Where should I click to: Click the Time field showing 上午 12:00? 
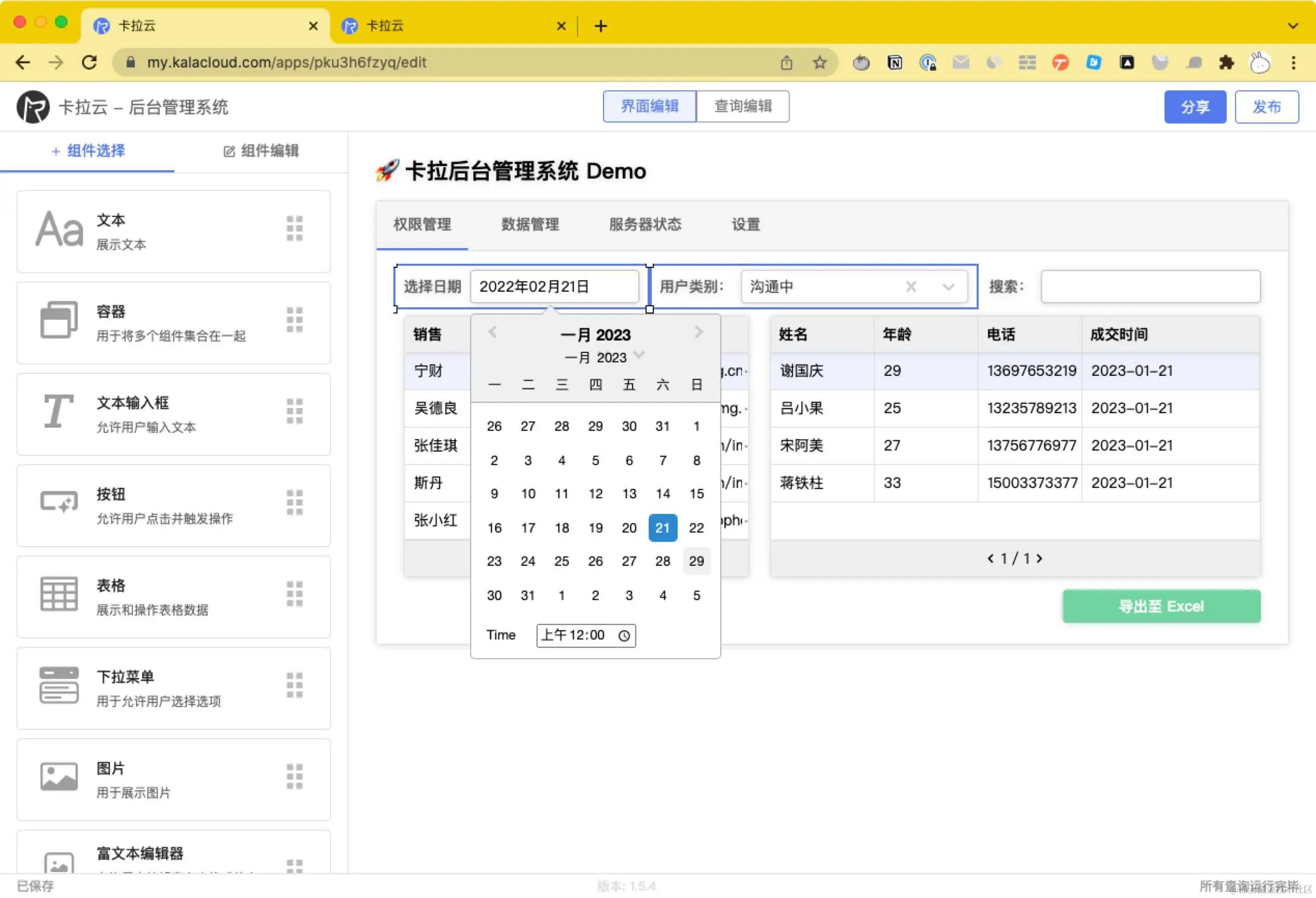(585, 635)
